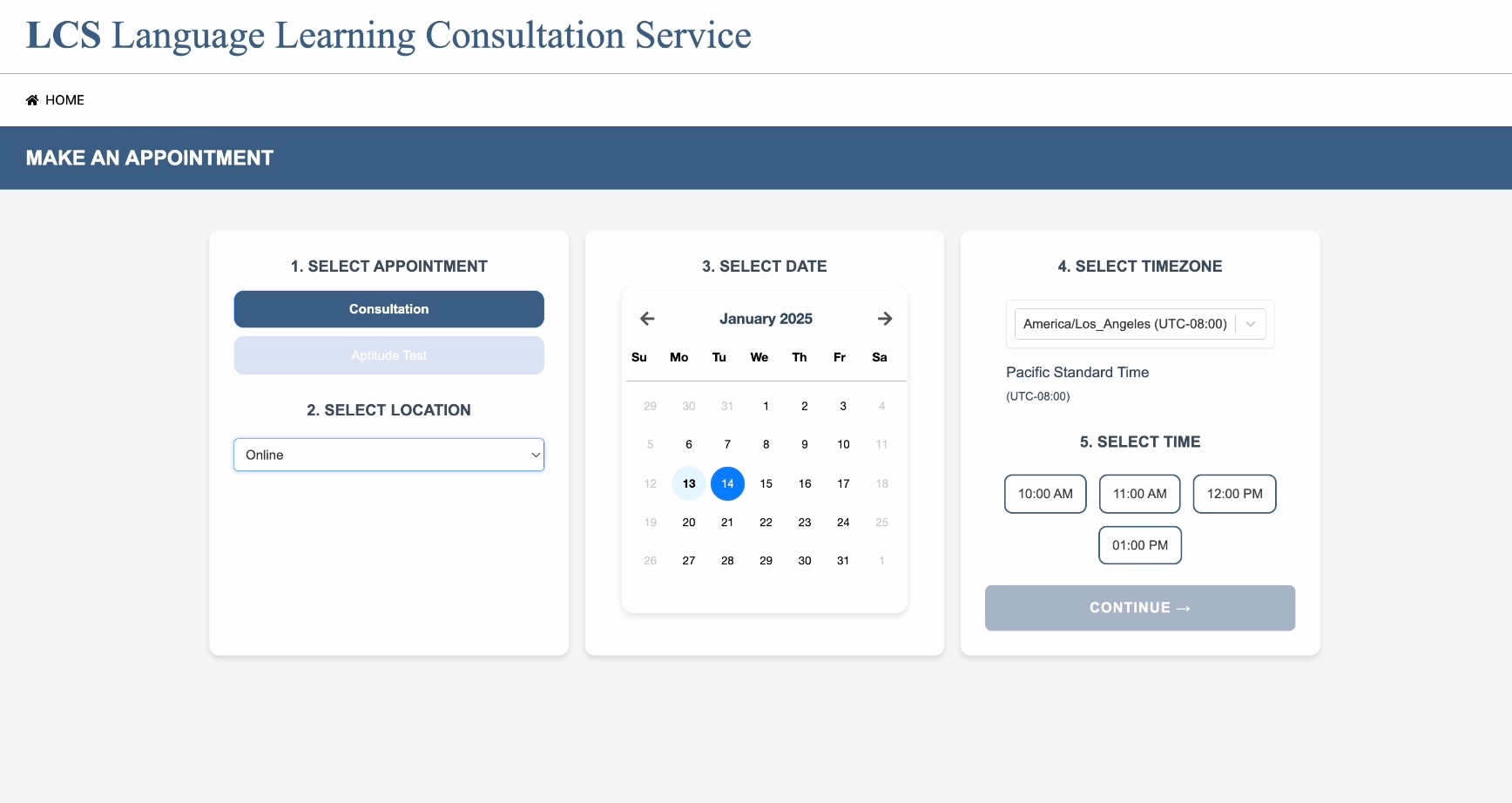
Task: Select the Consultation appointment type
Action: [388, 309]
